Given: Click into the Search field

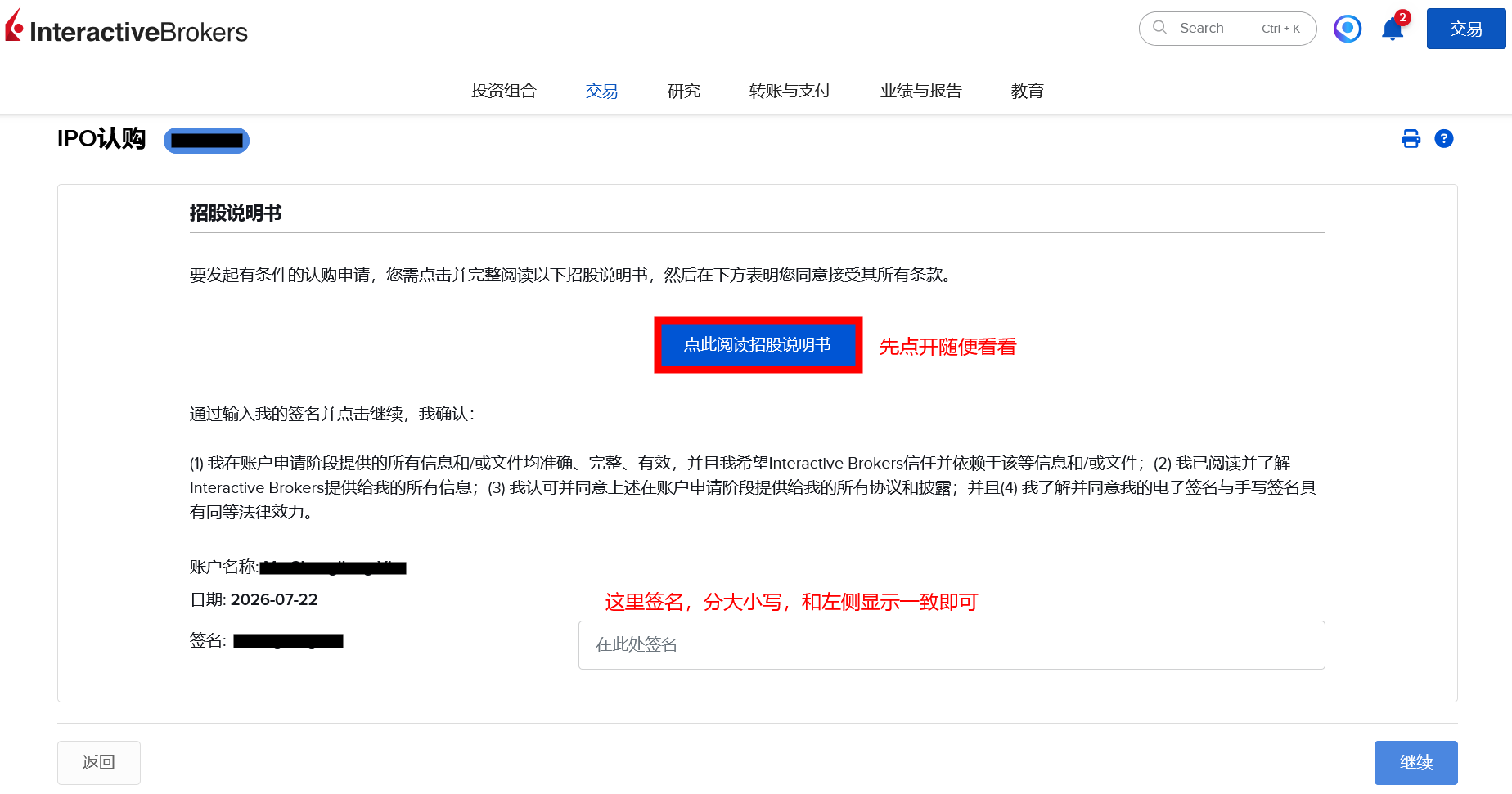Looking at the screenshot, I should pyautogui.click(x=1227, y=29).
